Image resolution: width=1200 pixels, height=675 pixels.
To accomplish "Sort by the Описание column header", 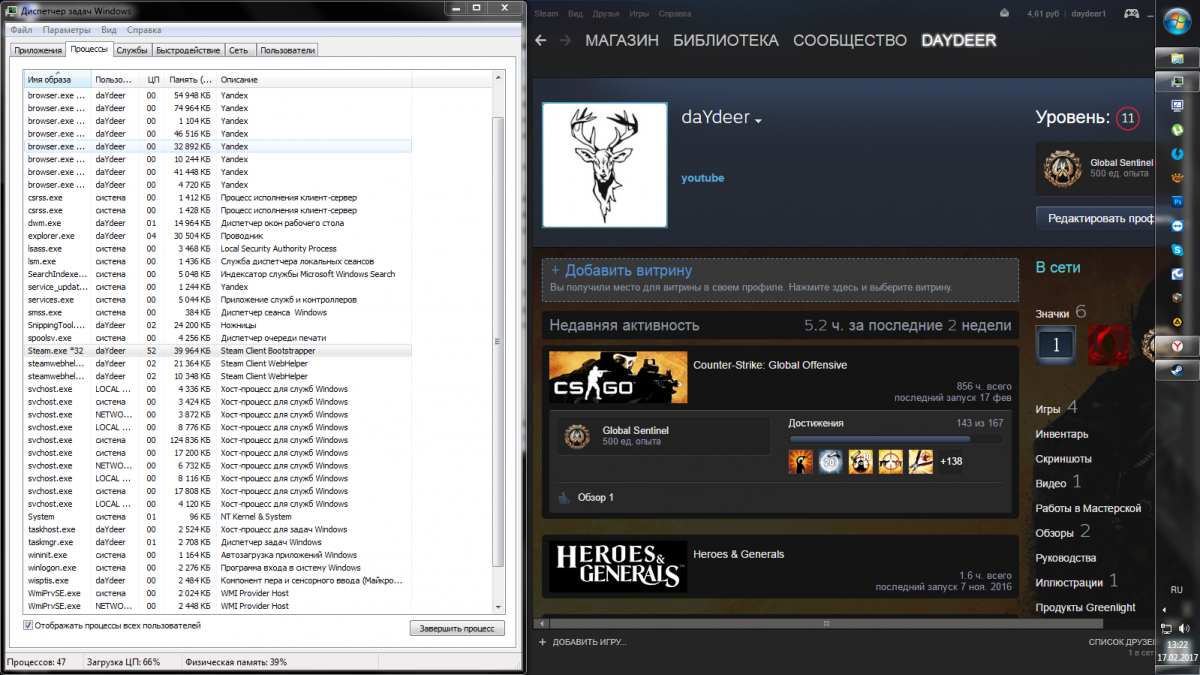I will pyautogui.click(x=315, y=79).
